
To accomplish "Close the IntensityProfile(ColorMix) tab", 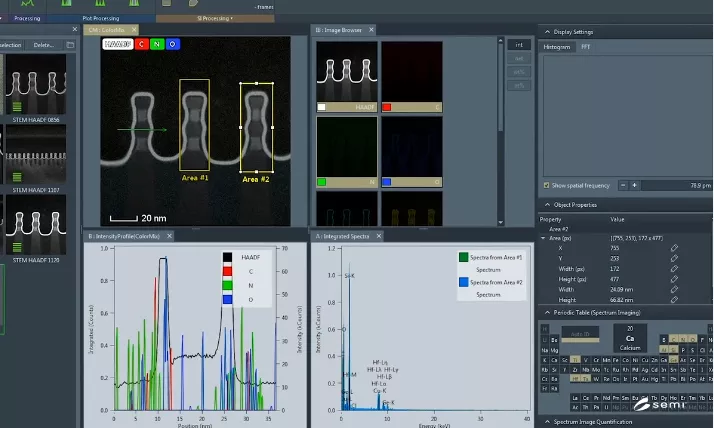I will [169, 236].
